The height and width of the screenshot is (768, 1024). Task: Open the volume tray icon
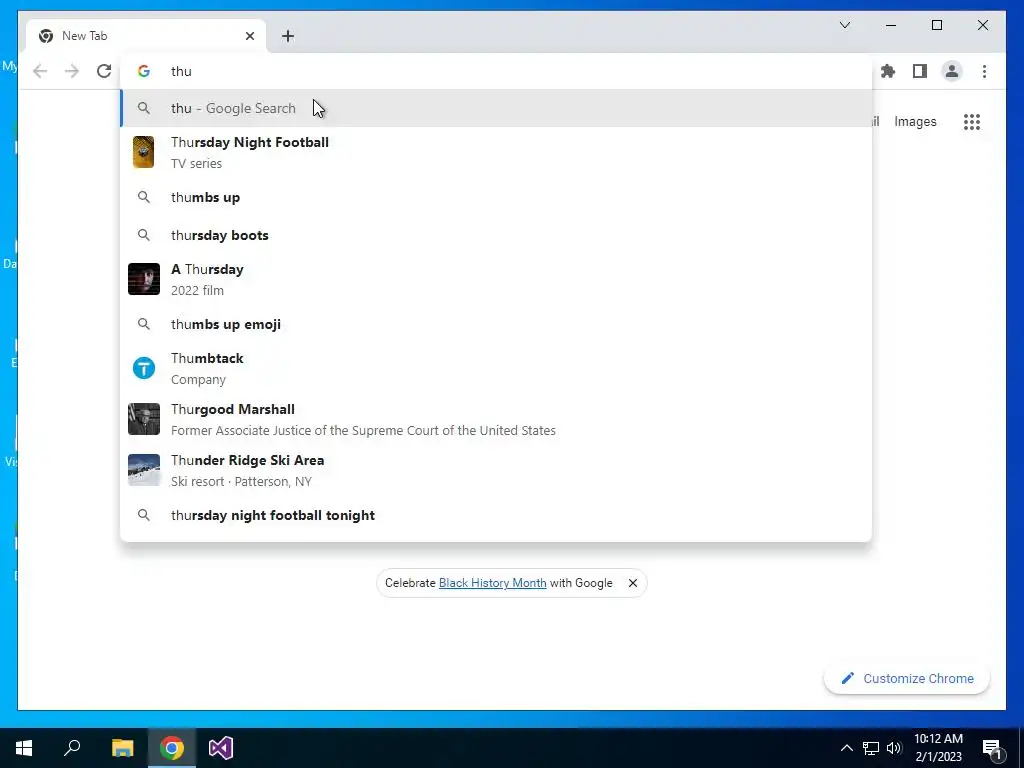pos(894,748)
